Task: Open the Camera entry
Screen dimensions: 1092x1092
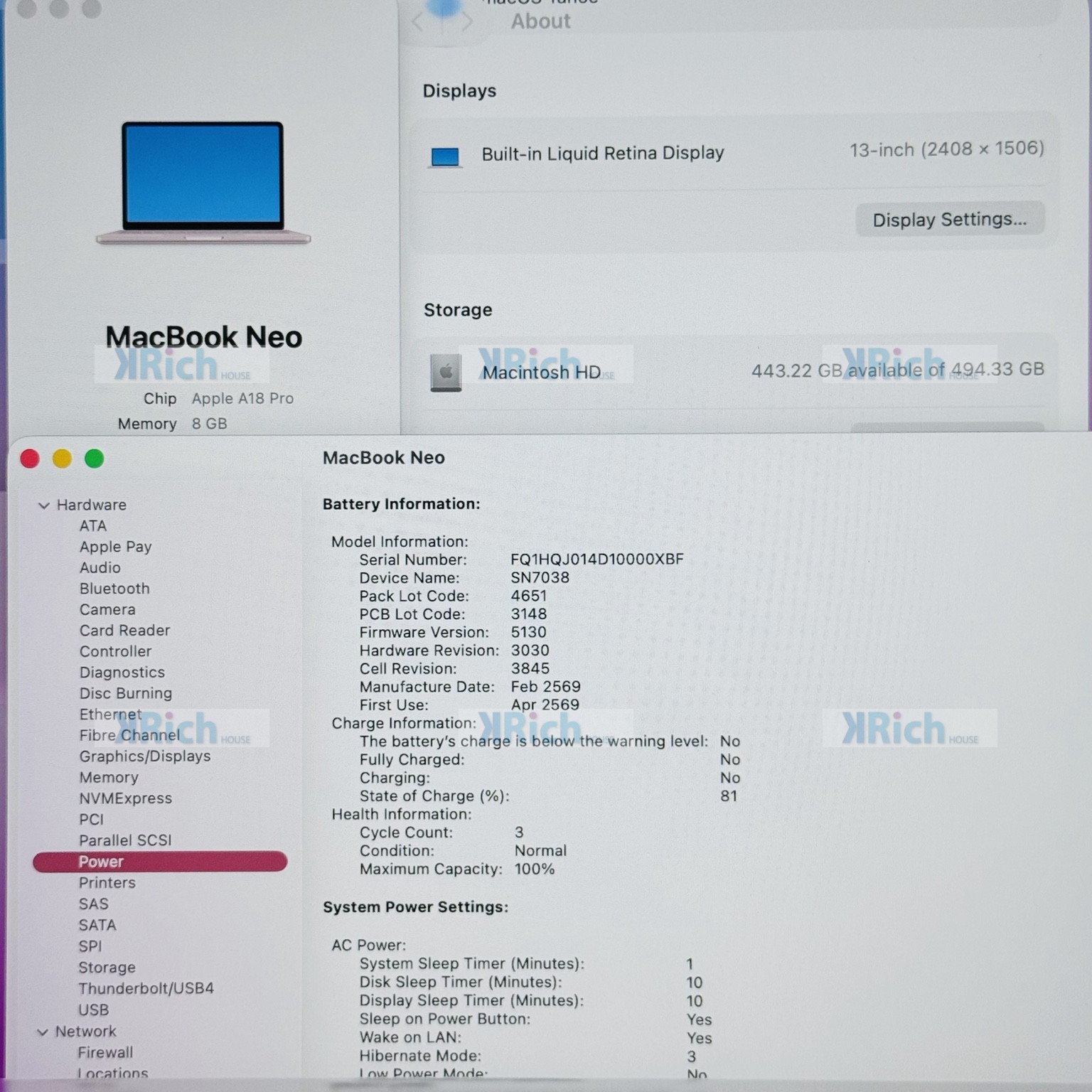Action: (x=107, y=609)
